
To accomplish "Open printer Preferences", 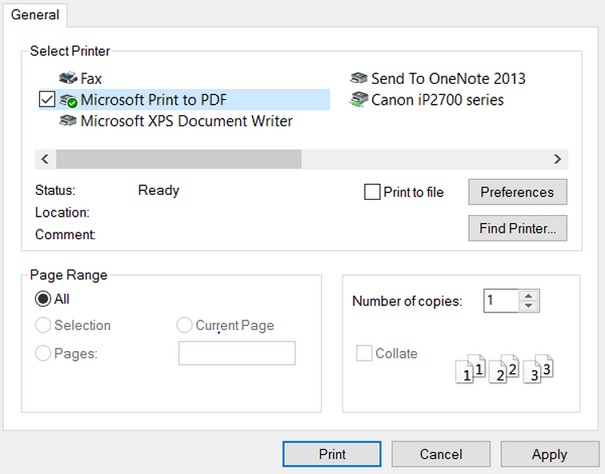I will tap(517, 192).
